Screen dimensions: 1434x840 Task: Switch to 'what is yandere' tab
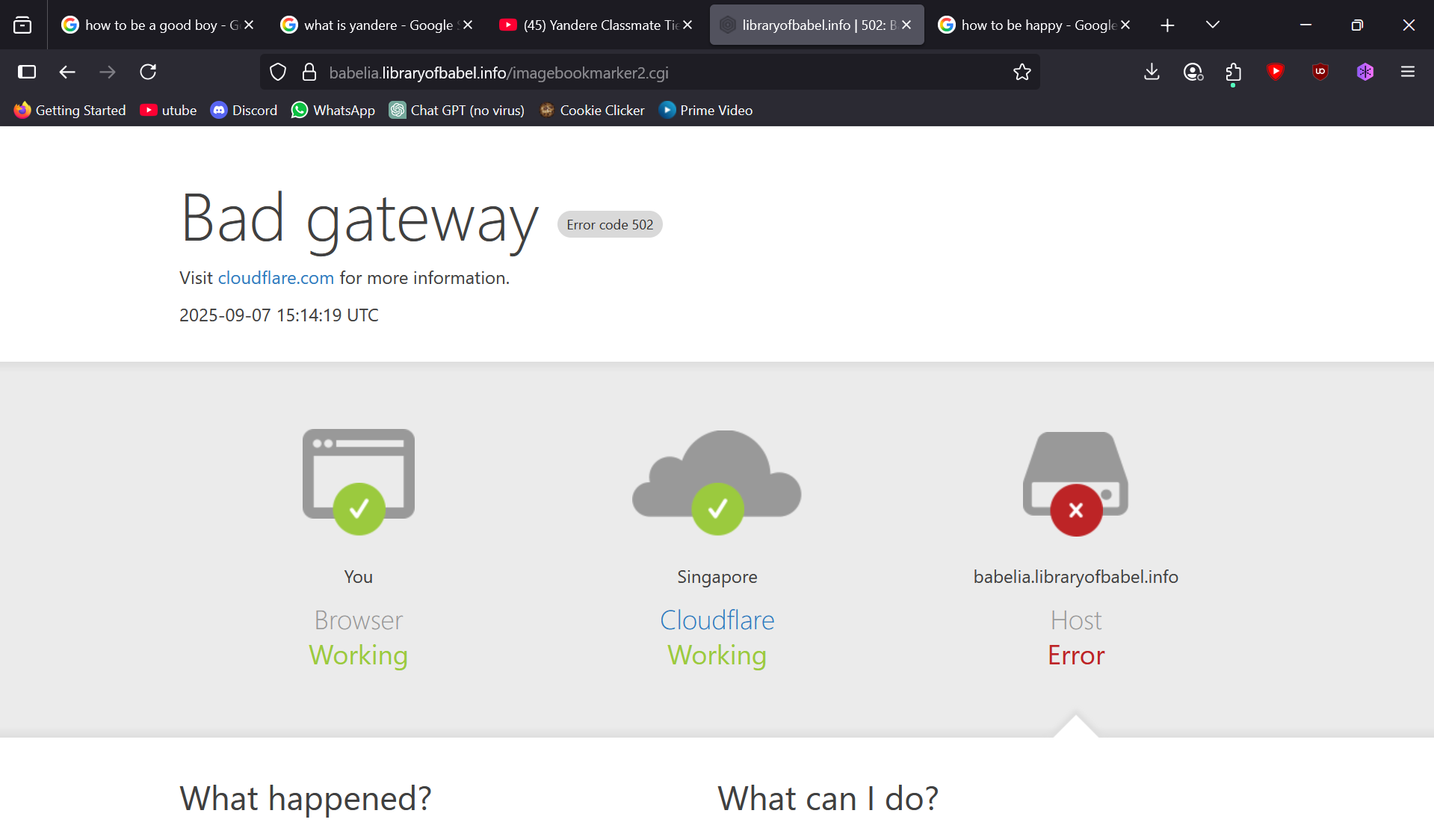pyautogui.click(x=371, y=25)
